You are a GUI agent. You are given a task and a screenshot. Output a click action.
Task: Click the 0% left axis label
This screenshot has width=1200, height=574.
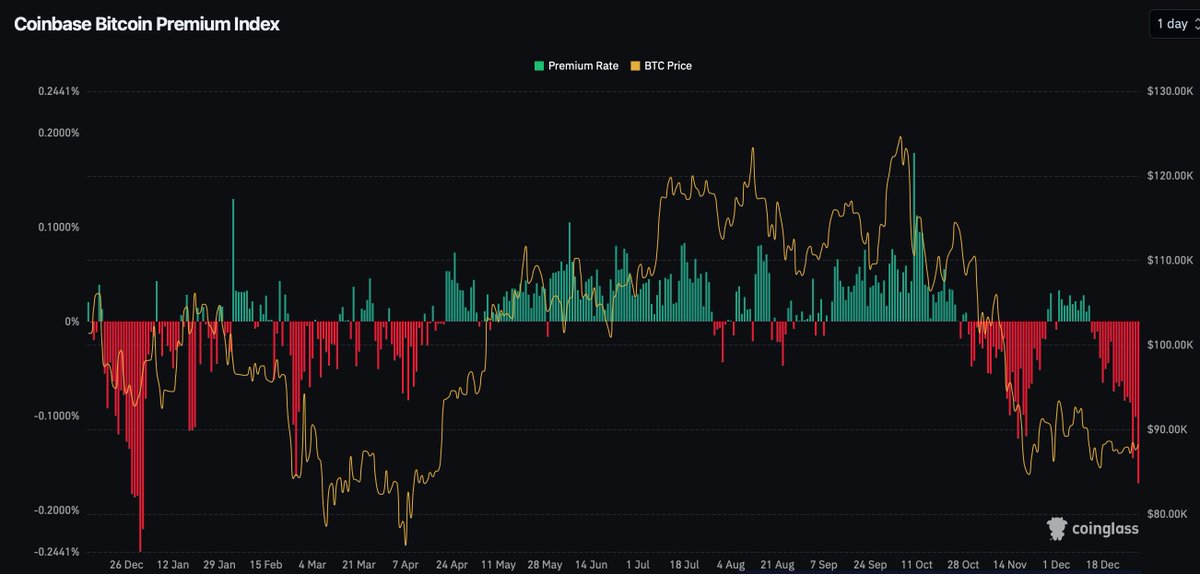tap(72, 322)
